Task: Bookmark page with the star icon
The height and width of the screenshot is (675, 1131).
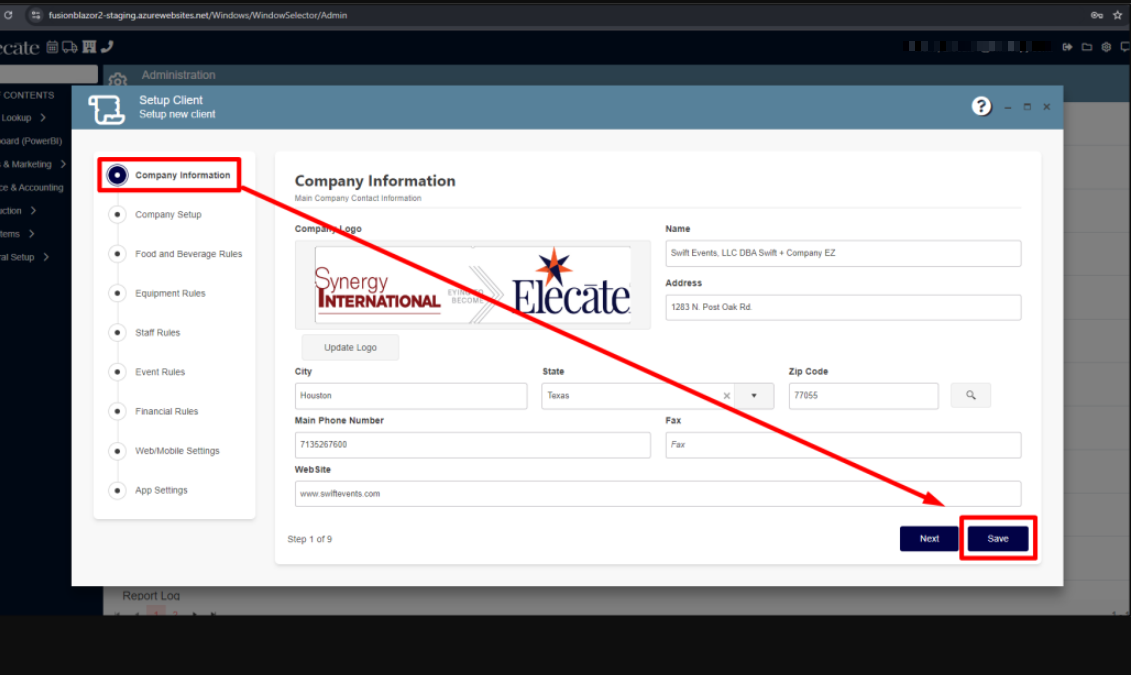Action: 1117,15
